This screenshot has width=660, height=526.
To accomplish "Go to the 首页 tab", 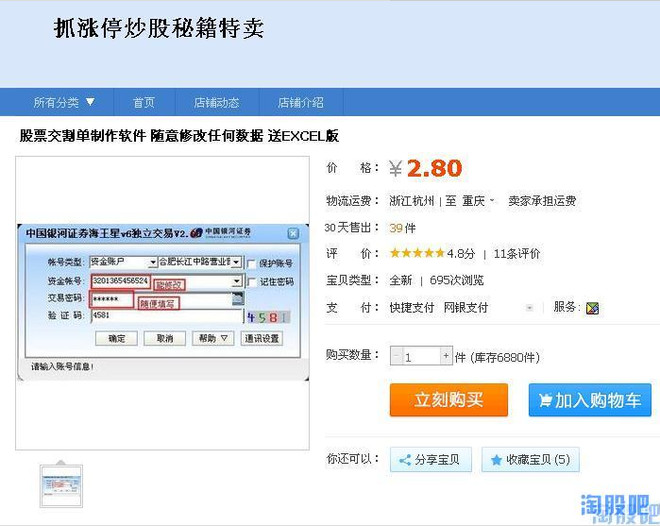I will click(x=144, y=102).
